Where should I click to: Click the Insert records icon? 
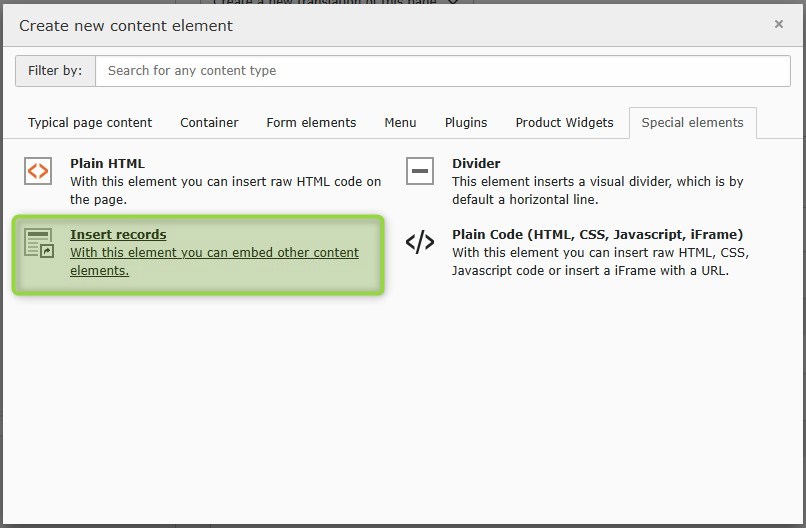tap(38, 243)
